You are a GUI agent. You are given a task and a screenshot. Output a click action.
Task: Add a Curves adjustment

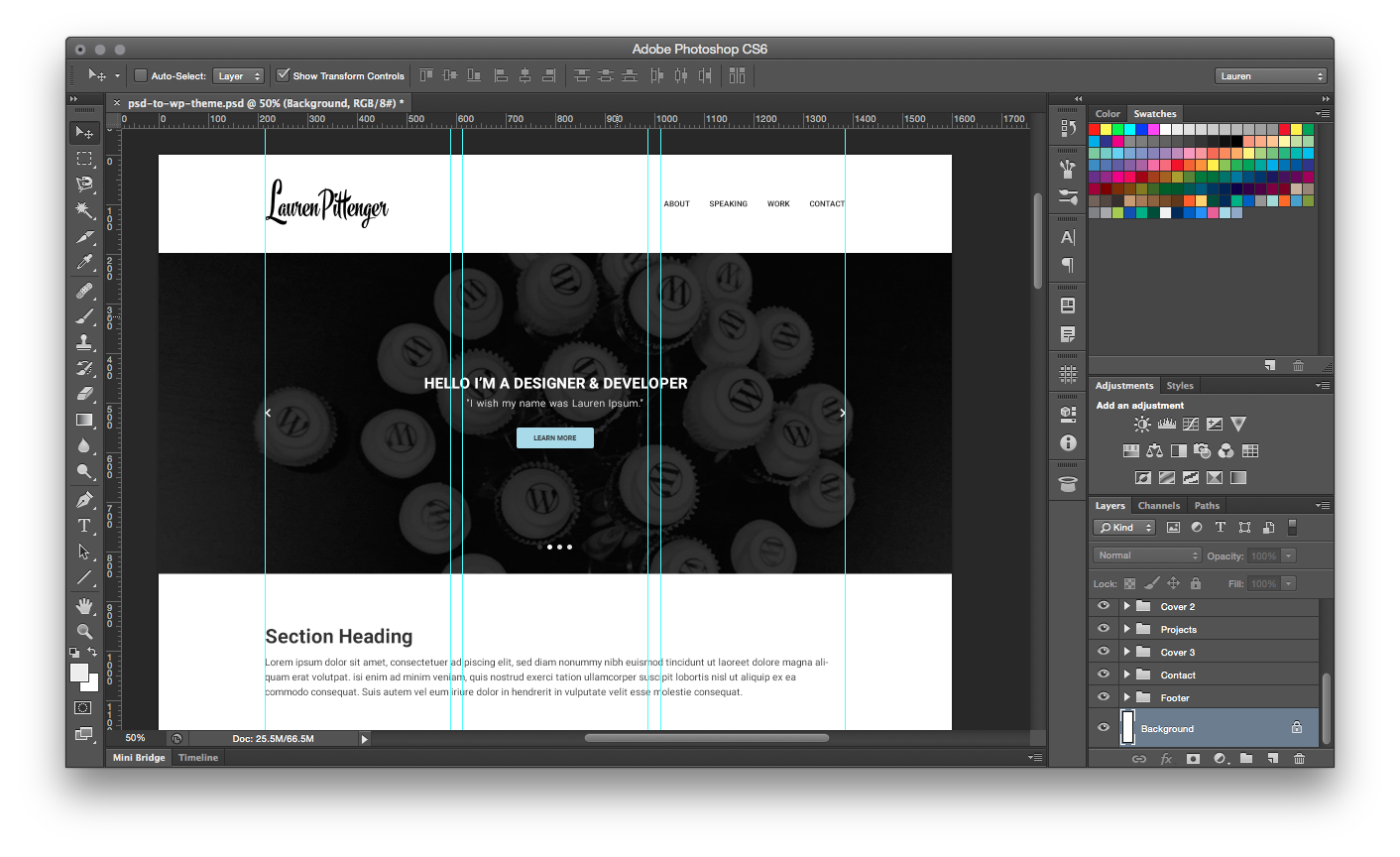tap(1191, 424)
